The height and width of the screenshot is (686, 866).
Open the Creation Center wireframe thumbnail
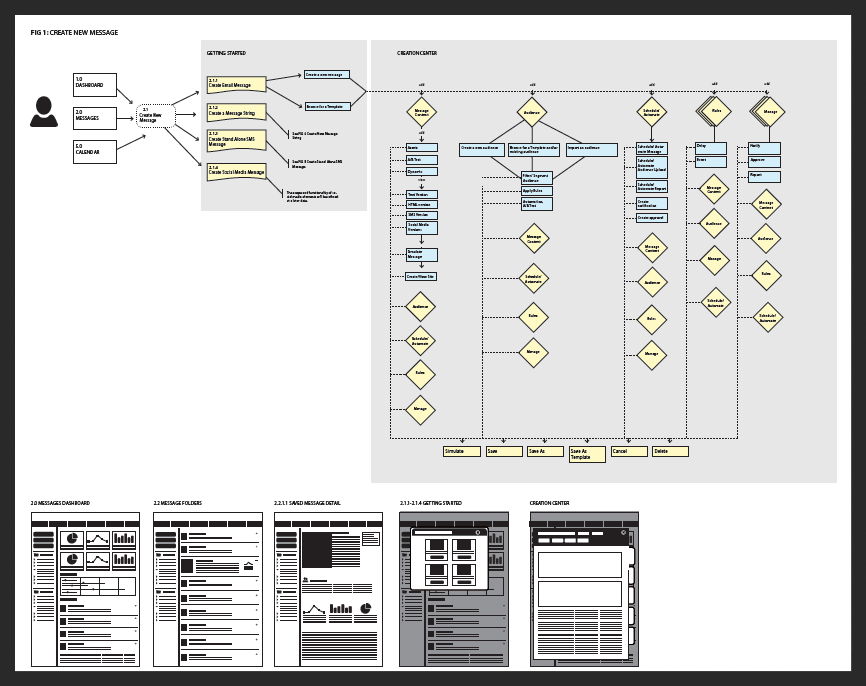(x=584, y=589)
